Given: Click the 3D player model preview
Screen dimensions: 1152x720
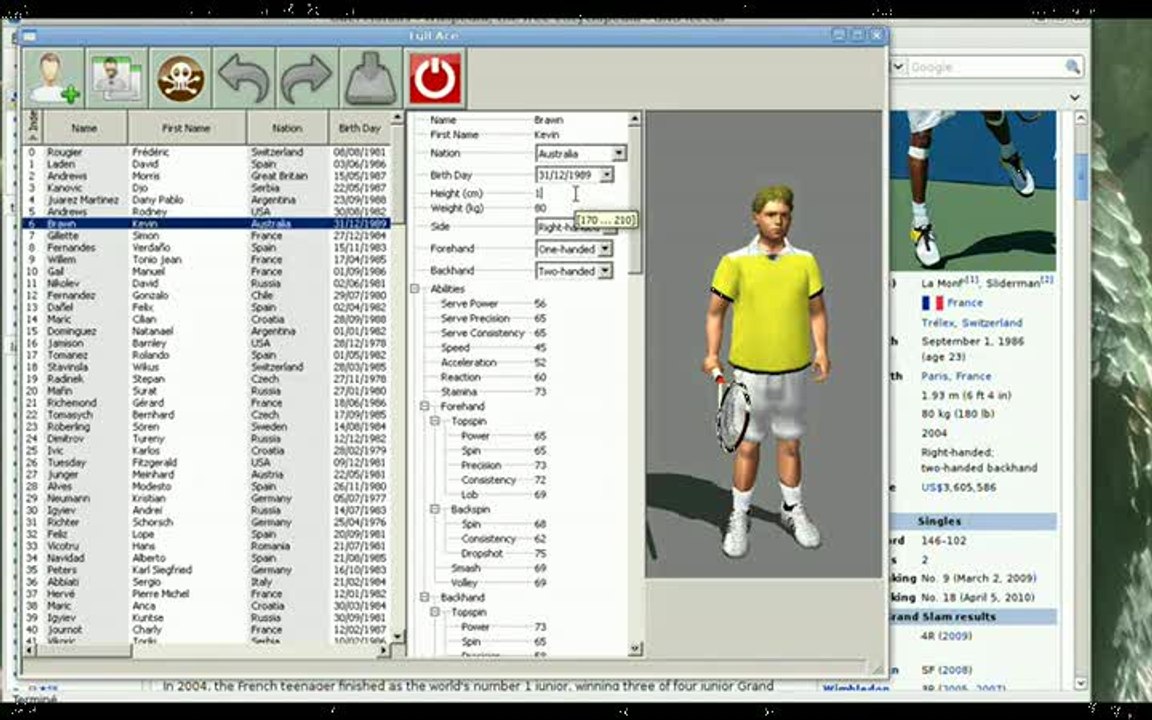Looking at the screenshot, I should [763, 344].
